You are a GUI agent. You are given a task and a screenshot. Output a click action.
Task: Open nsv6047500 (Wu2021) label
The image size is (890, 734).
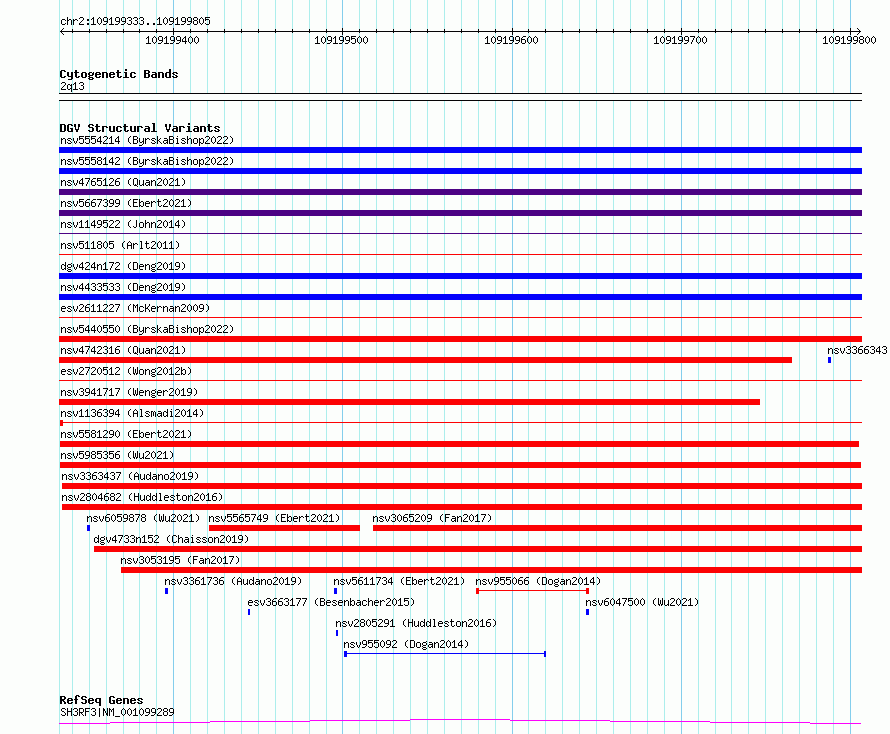[642, 602]
